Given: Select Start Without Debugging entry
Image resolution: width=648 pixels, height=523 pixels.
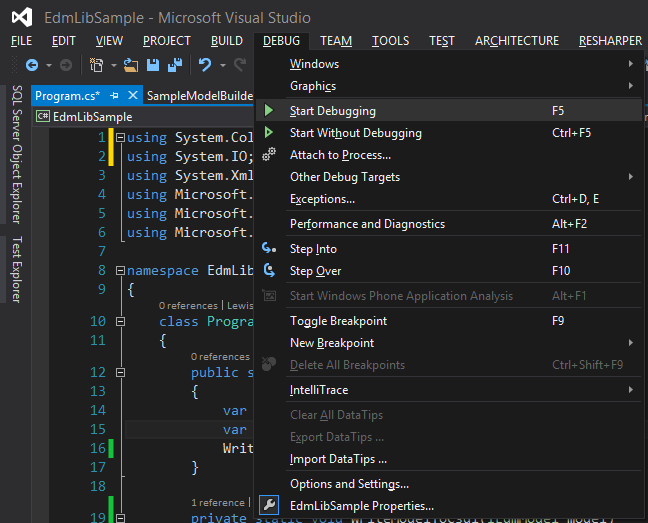Looking at the screenshot, I should (x=449, y=133).
